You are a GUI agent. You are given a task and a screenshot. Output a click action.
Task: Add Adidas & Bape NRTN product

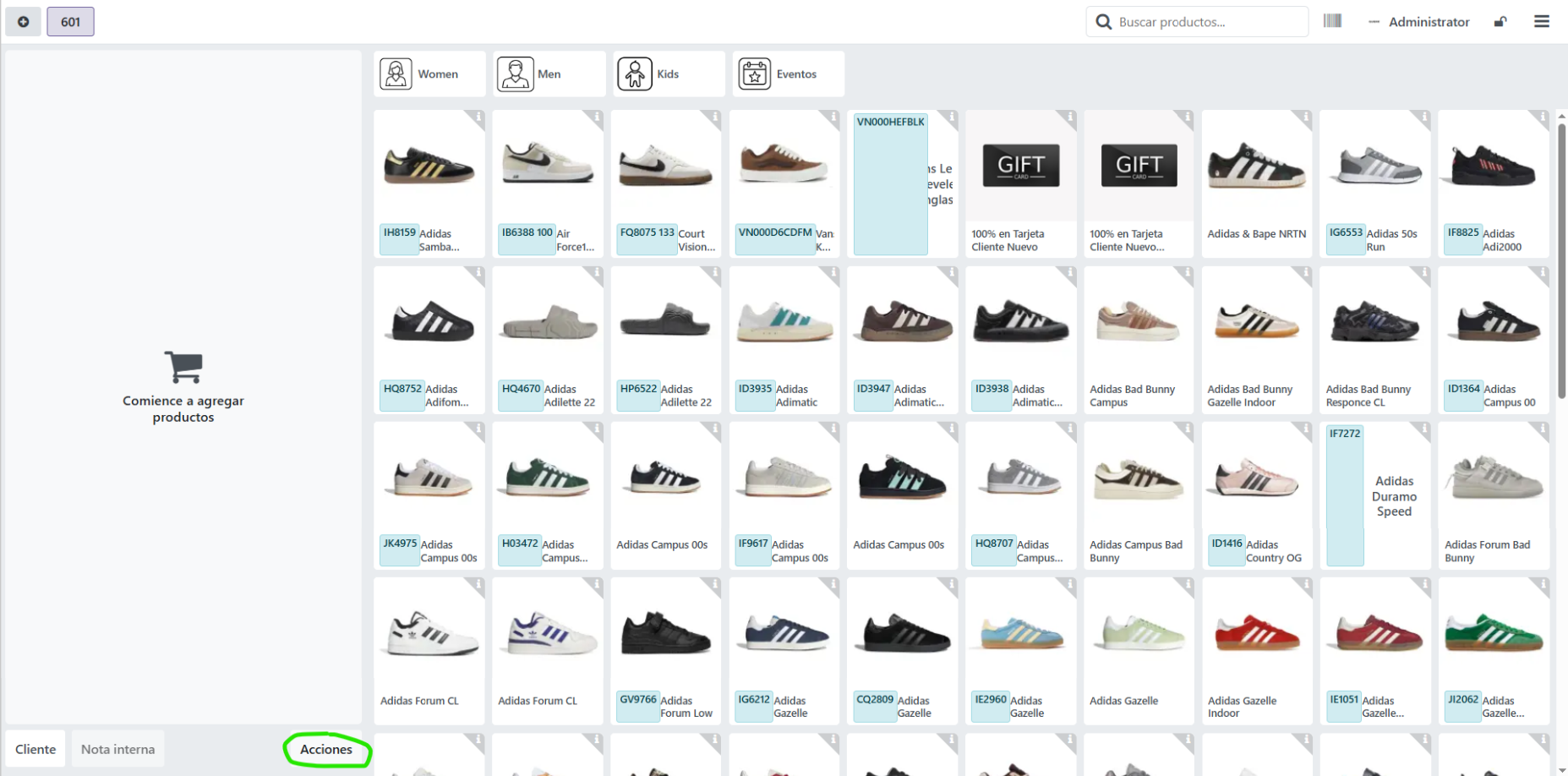[x=1257, y=183]
